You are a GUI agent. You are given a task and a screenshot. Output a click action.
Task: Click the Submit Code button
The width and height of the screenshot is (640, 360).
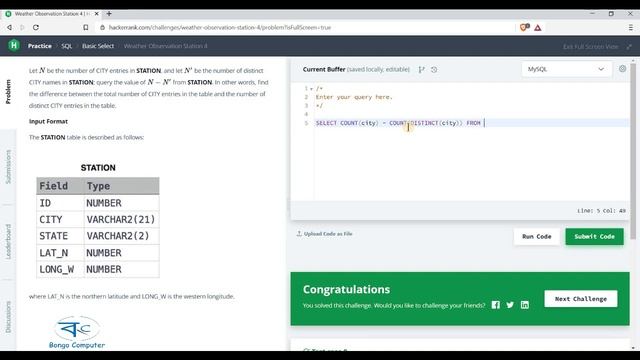(594, 236)
